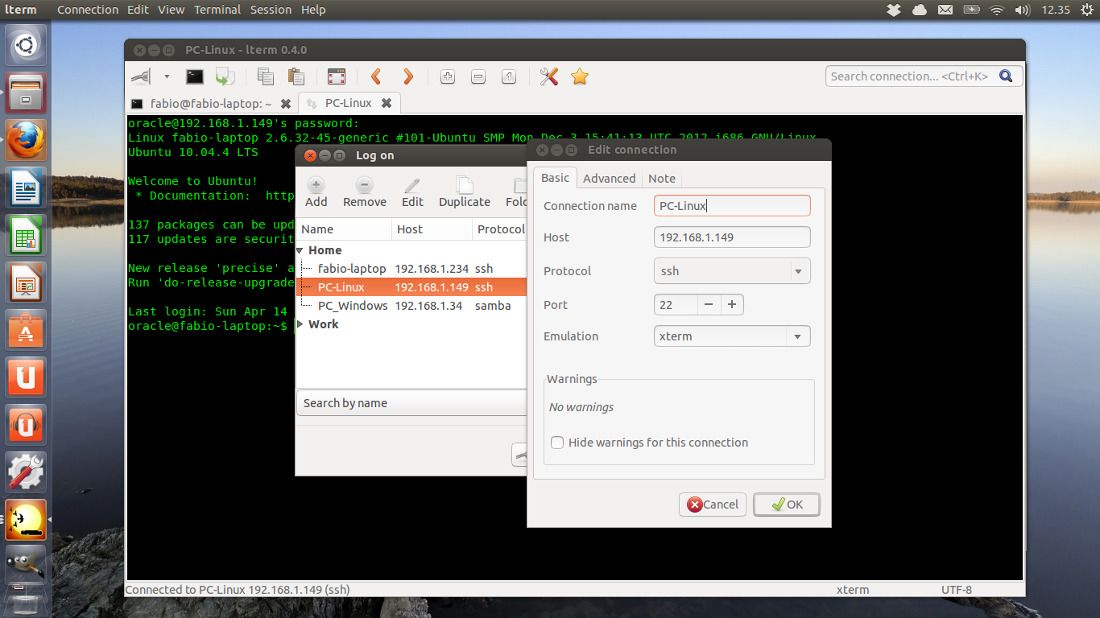Switch to the Advanced tab
This screenshot has height=618, width=1100.
609,178
